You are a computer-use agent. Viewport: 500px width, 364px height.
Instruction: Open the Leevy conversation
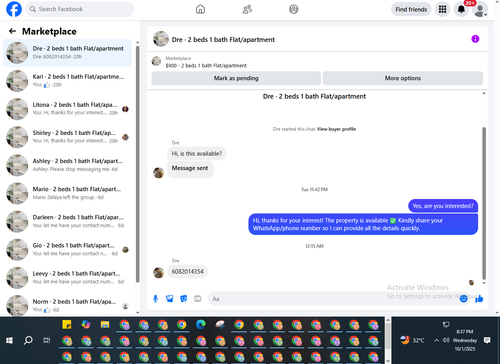[x=67, y=278]
